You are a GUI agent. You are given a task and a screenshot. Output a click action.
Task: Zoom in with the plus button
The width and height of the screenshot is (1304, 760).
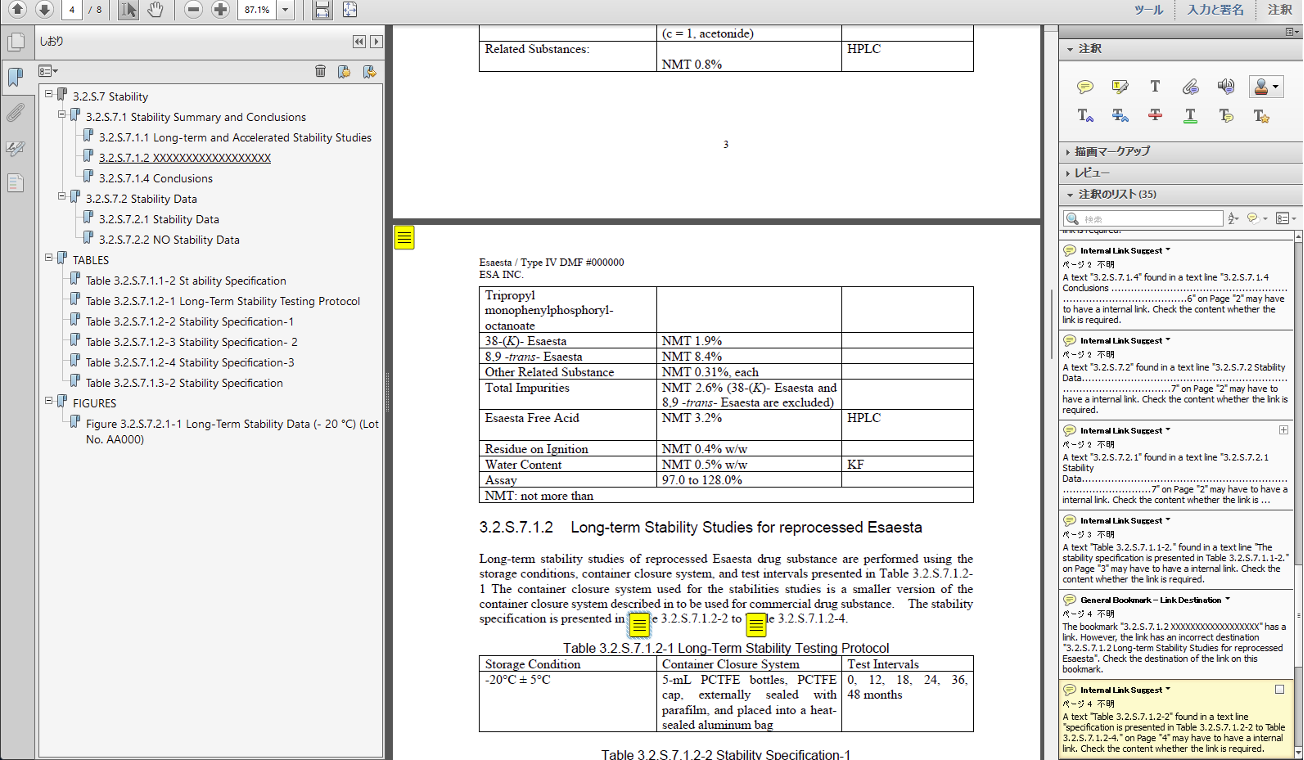tap(221, 10)
